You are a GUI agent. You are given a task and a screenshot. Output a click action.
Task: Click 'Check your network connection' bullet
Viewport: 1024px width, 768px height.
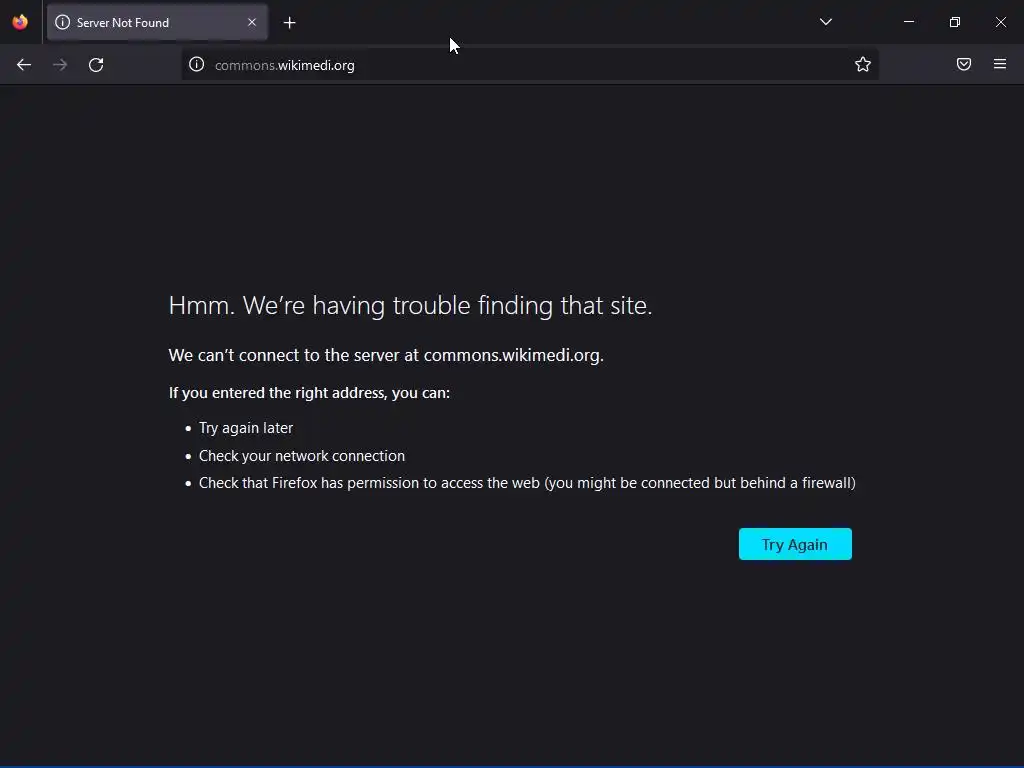tap(302, 456)
